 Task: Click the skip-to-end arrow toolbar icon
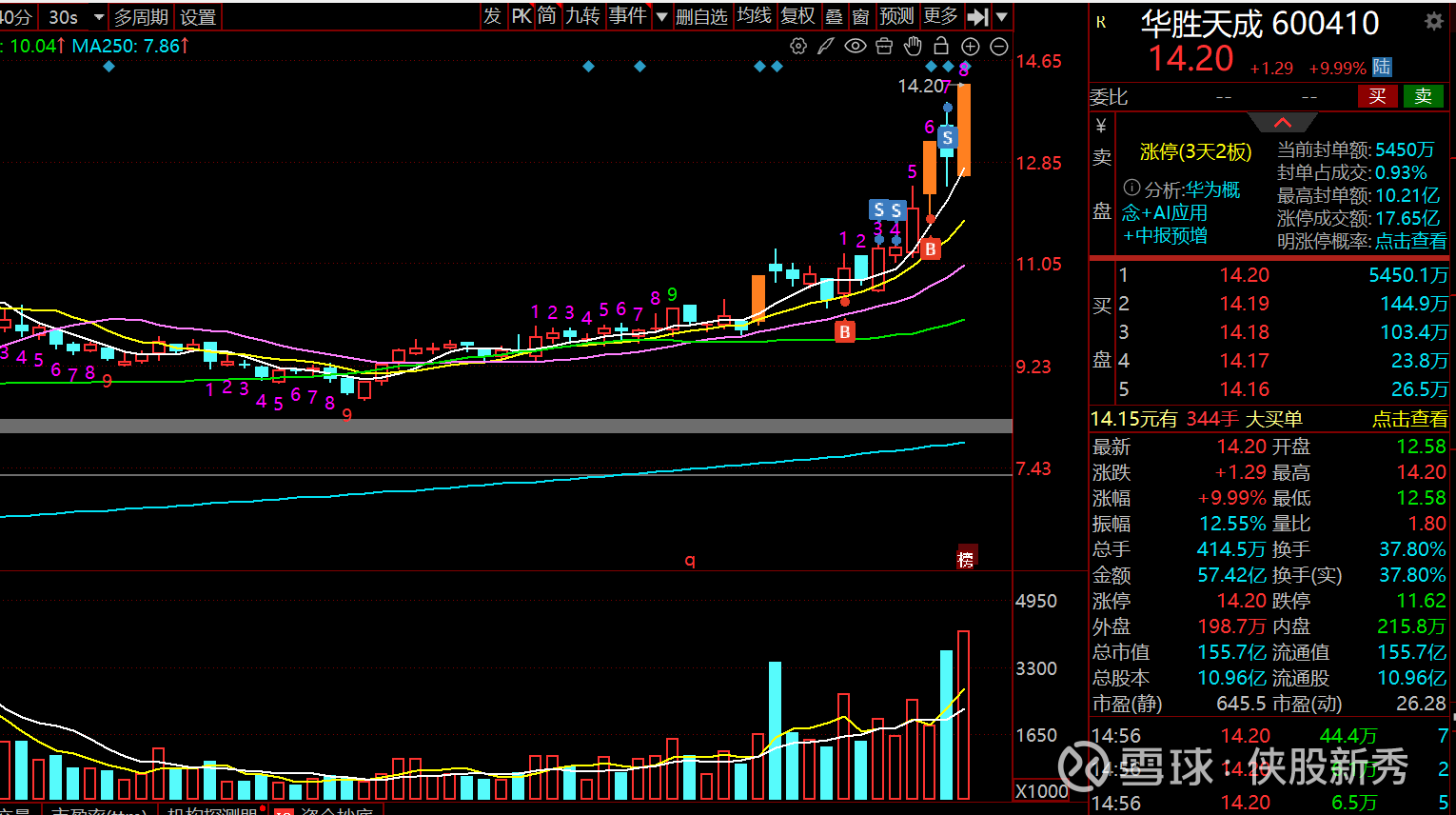(x=977, y=16)
